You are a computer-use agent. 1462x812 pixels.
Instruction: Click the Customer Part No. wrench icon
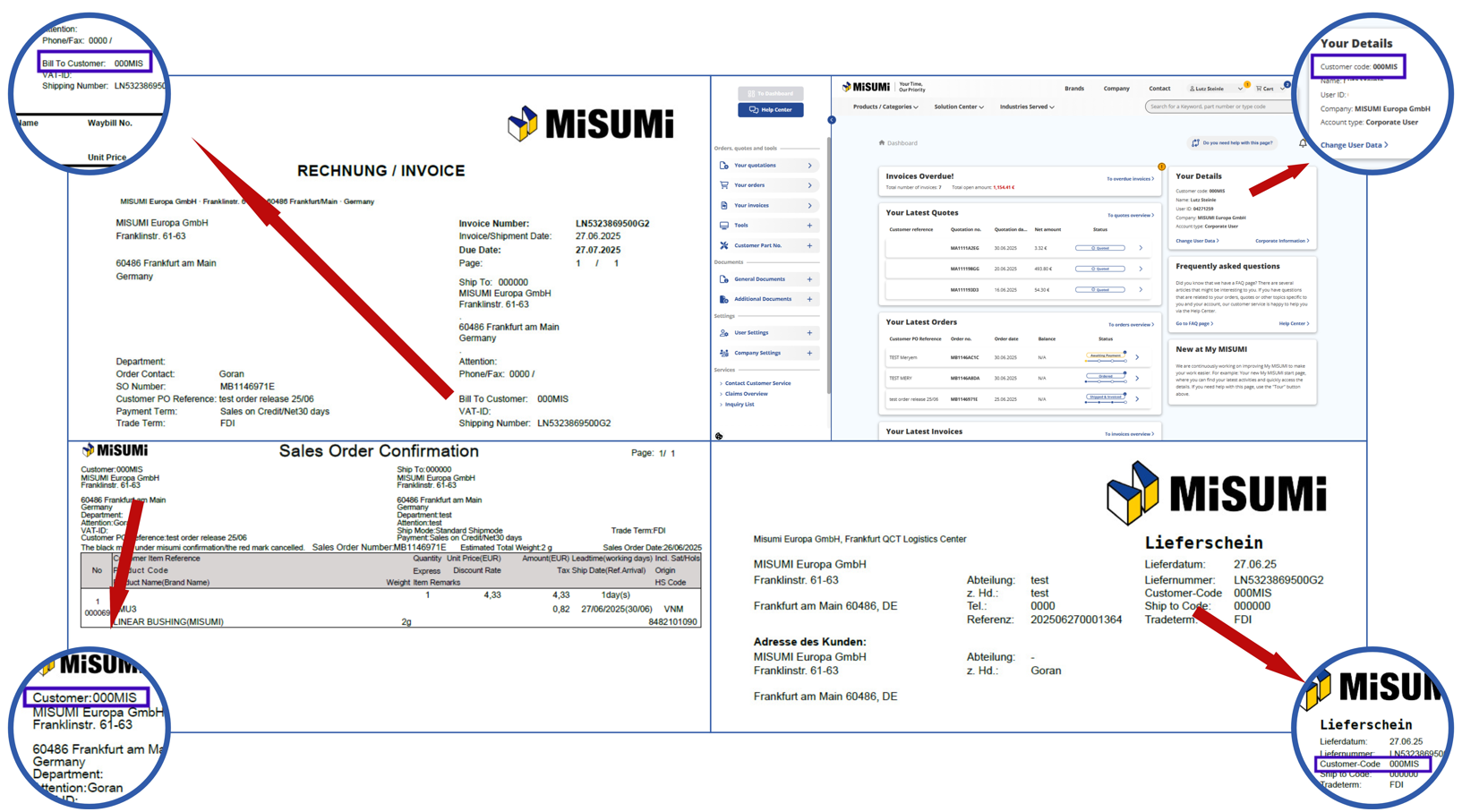pos(724,245)
